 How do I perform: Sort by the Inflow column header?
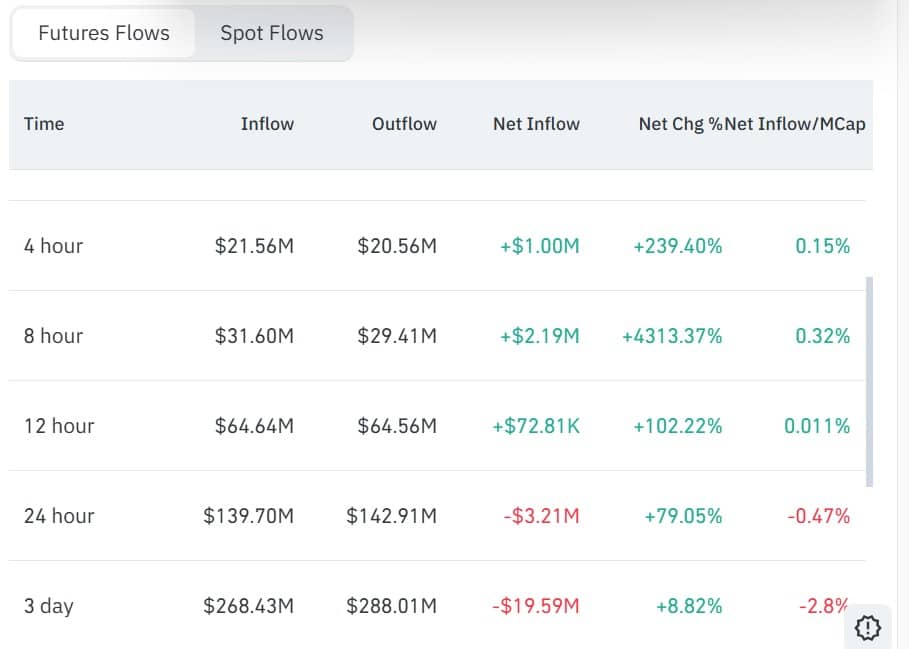click(x=267, y=124)
